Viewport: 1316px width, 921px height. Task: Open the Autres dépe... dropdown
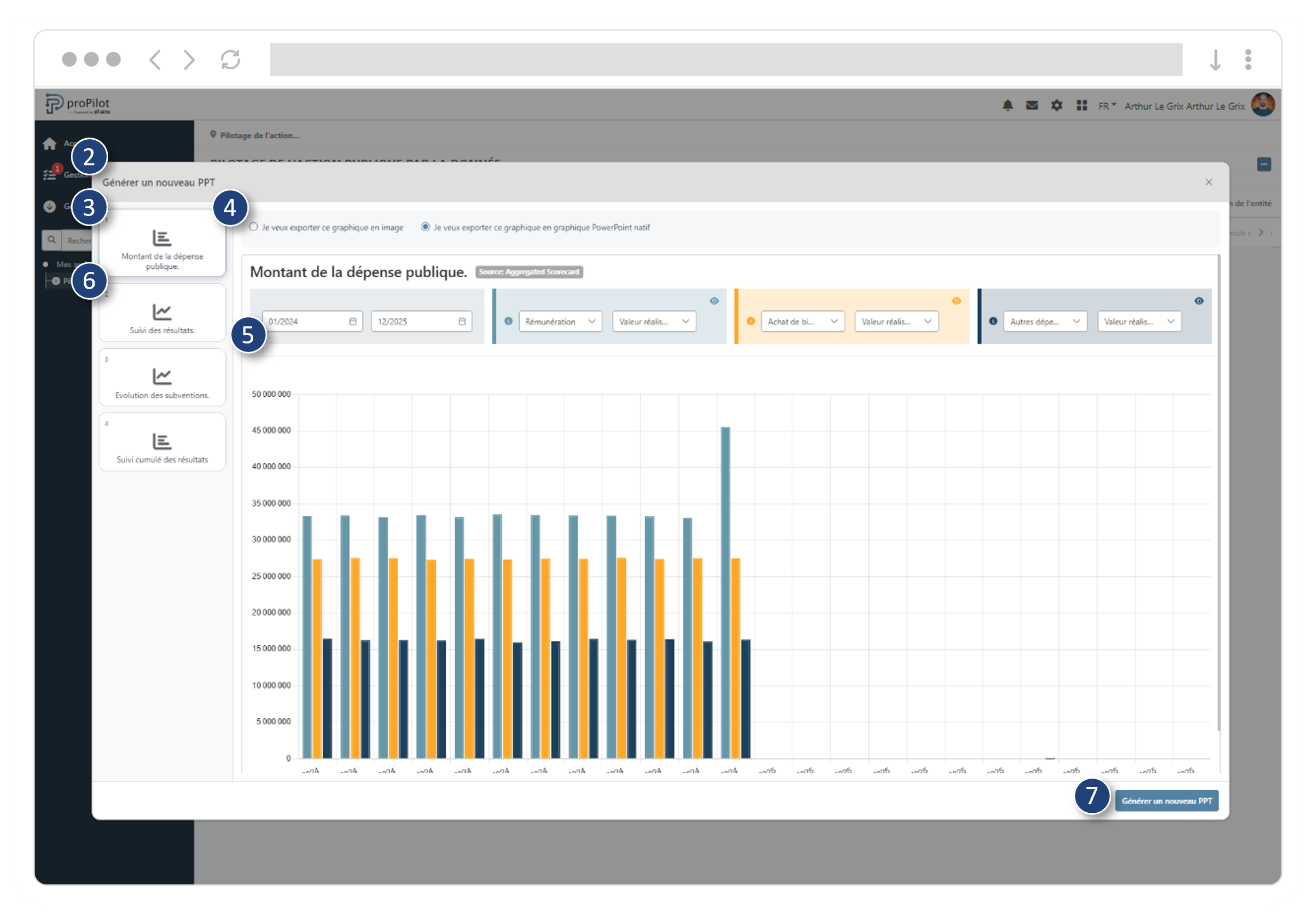pos(1045,322)
